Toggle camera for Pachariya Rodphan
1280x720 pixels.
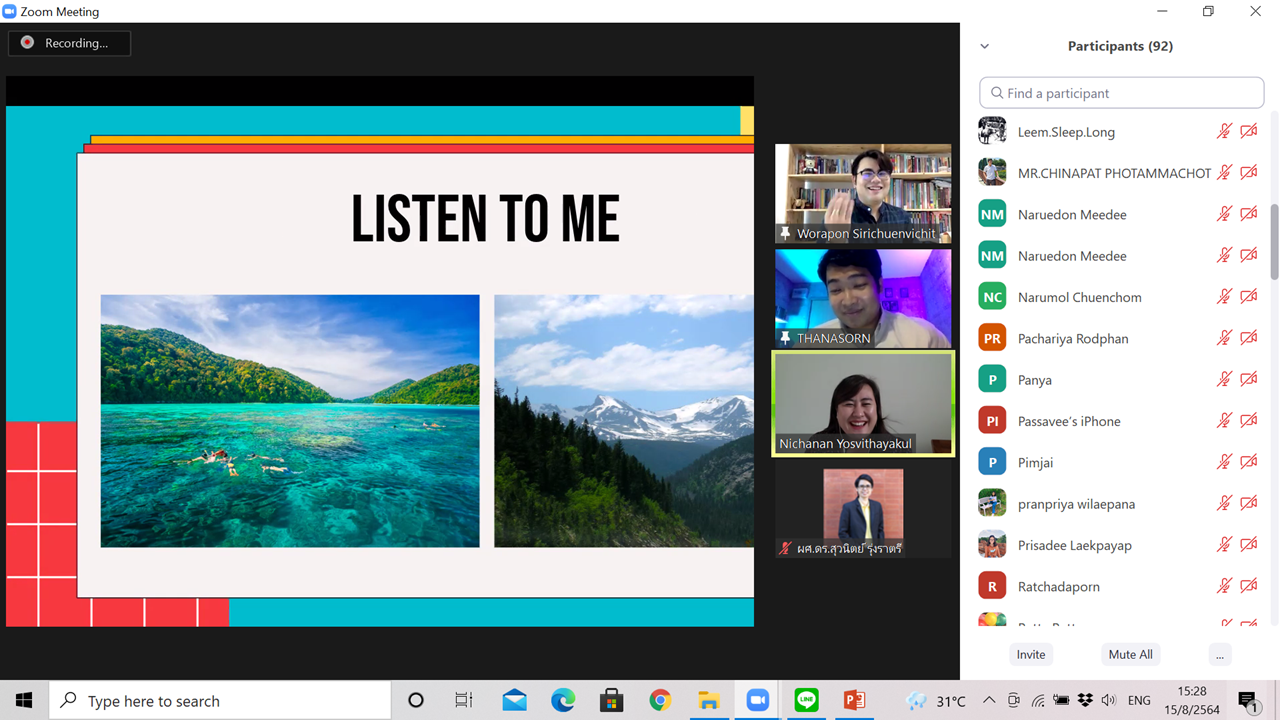(x=1249, y=338)
